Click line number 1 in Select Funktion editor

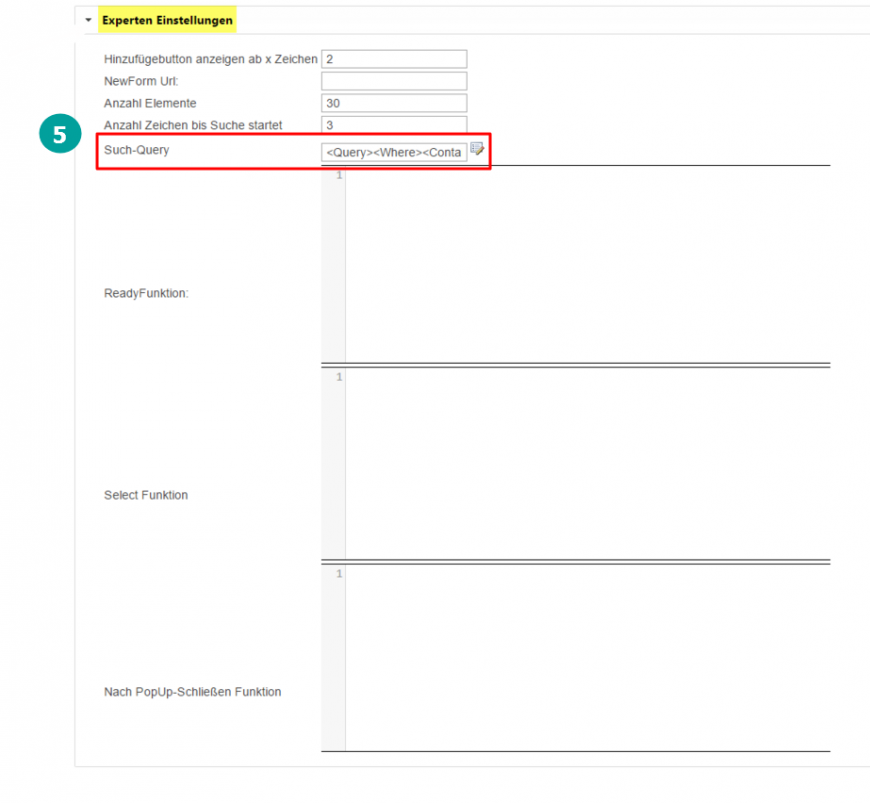[339, 377]
